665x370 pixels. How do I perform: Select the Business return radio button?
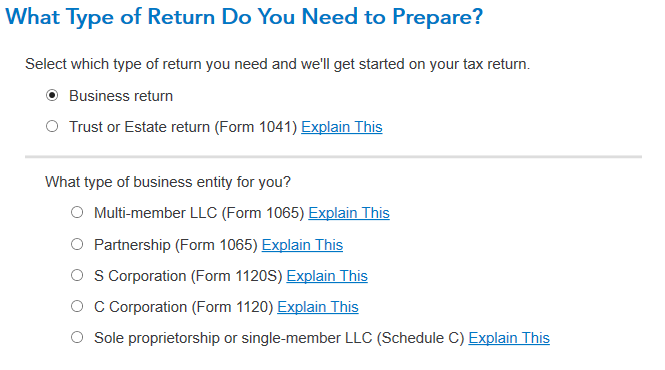click(x=52, y=95)
